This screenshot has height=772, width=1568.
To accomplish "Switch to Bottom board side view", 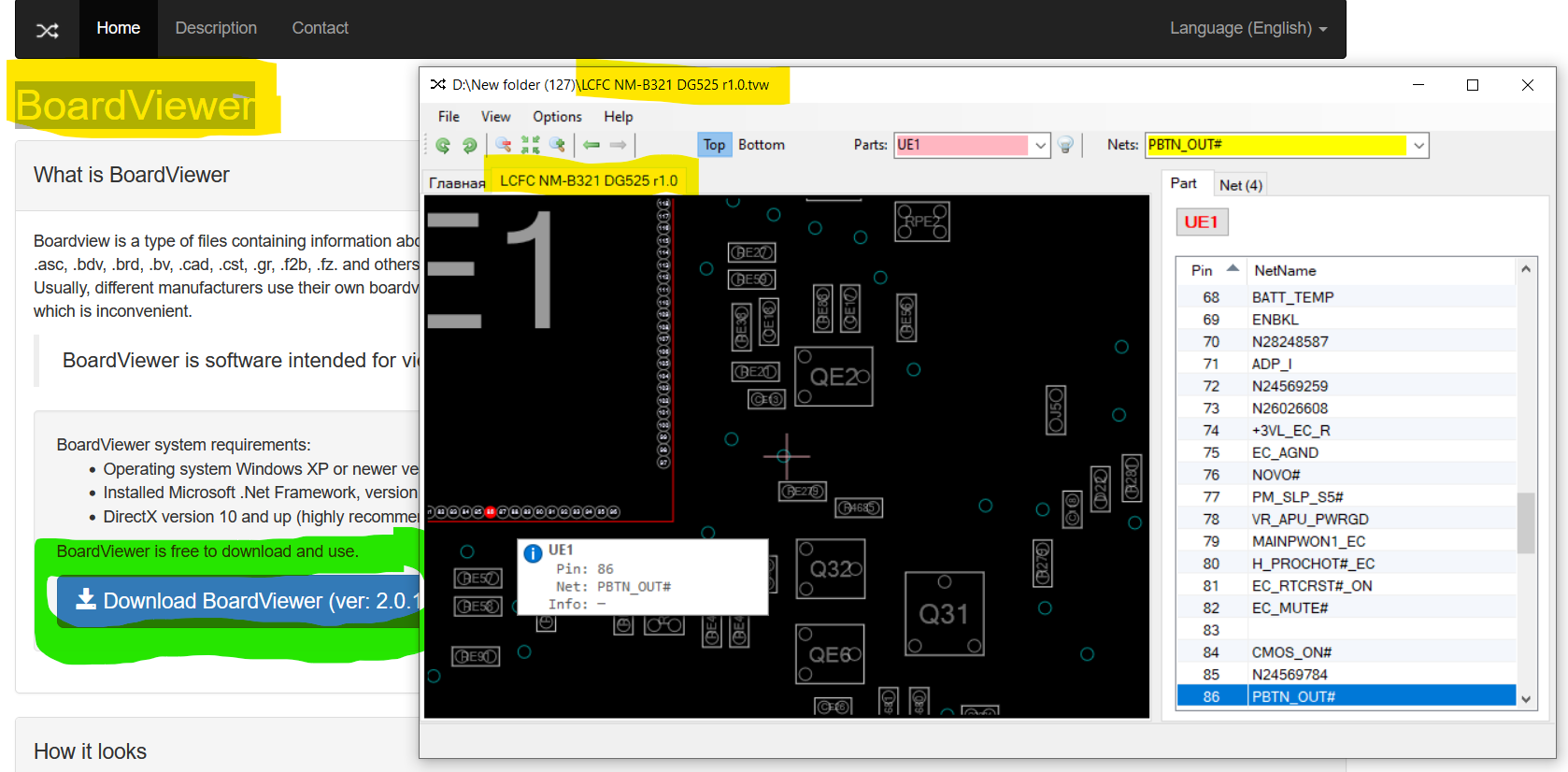I will (x=762, y=144).
